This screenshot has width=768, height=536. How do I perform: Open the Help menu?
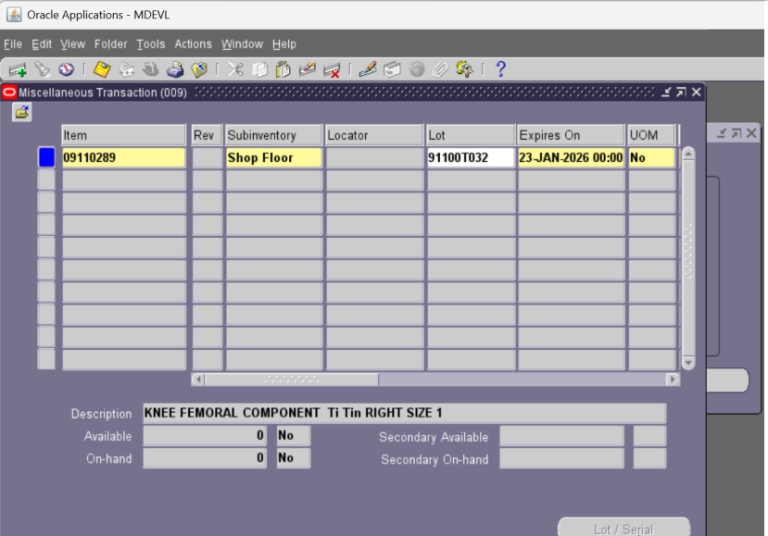(x=284, y=44)
